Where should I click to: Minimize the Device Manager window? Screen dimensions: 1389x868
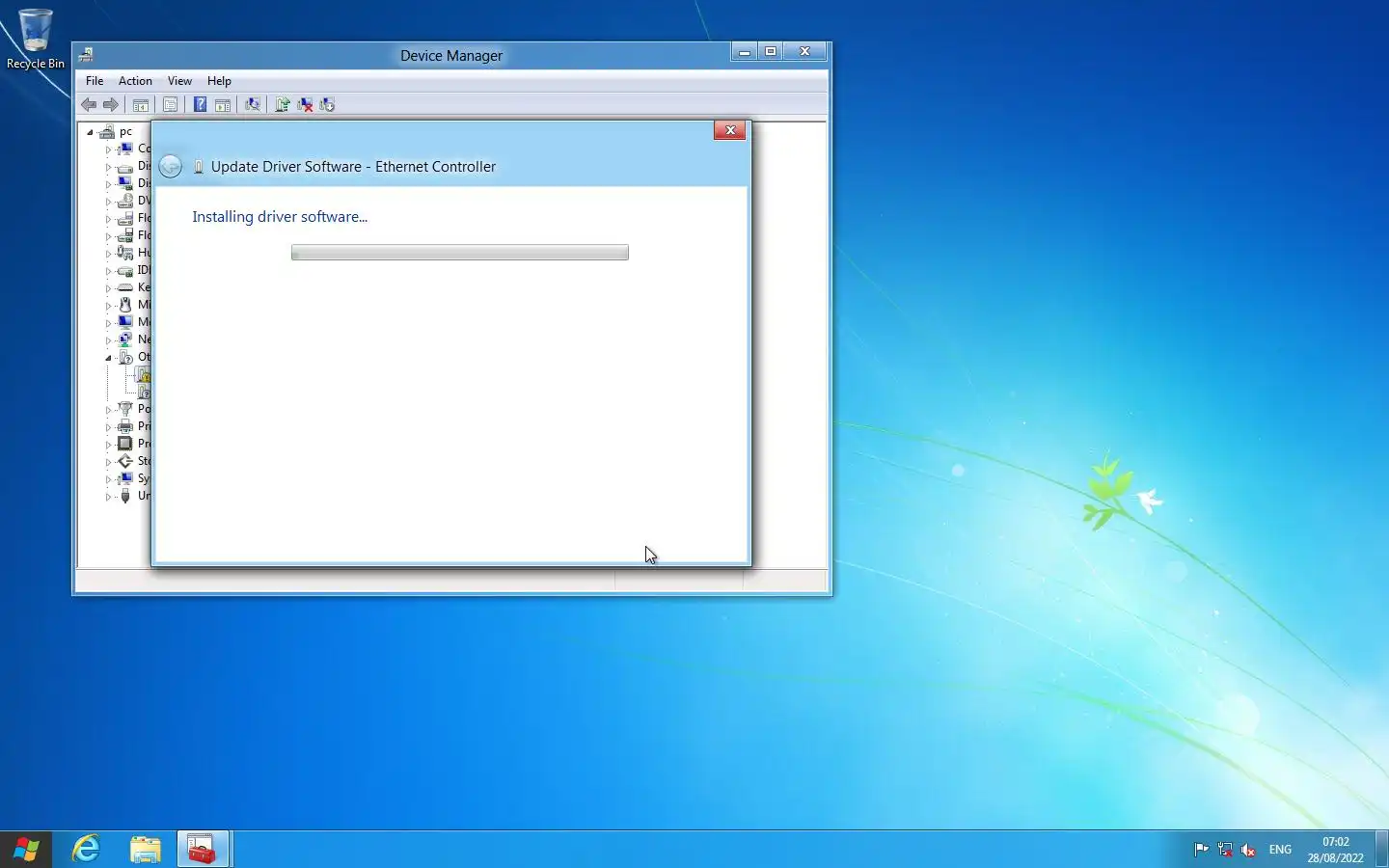[745, 52]
